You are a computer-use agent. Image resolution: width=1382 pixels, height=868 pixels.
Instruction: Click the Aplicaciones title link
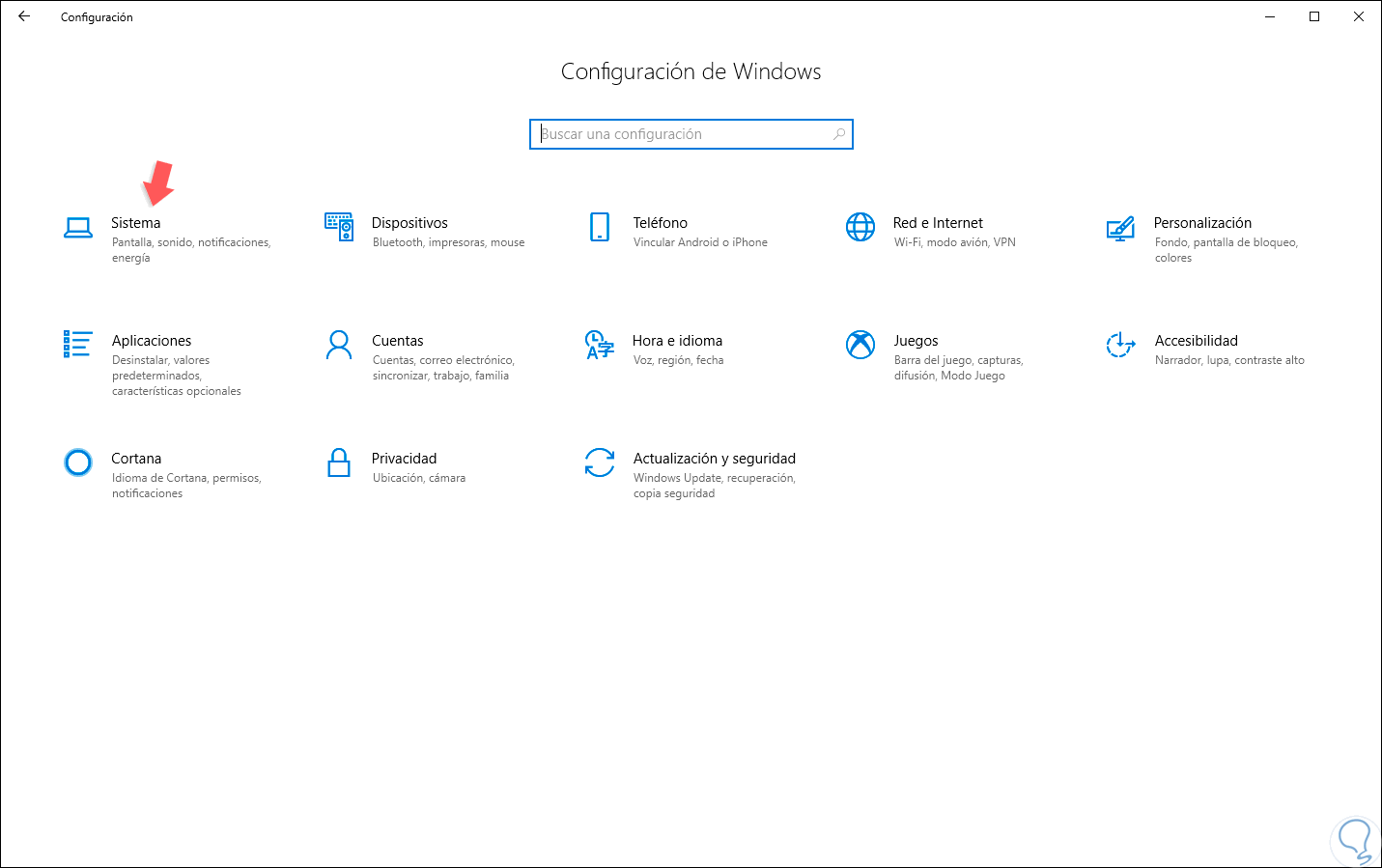(x=152, y=341)
